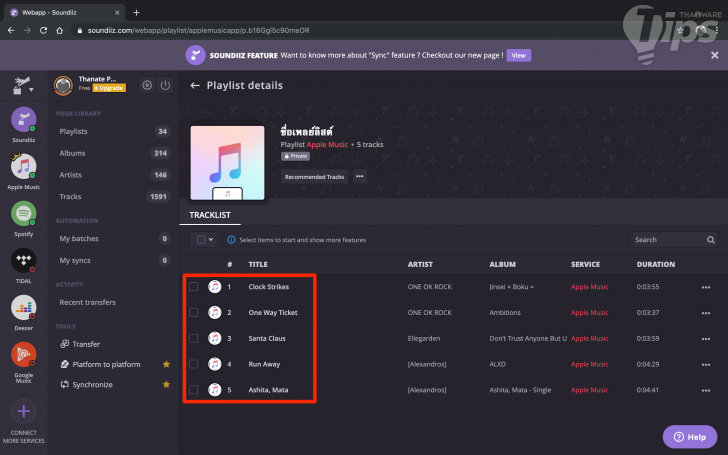Select the Deezer service icon
This screenshot has width=728, height=455.
pos(24,307)
